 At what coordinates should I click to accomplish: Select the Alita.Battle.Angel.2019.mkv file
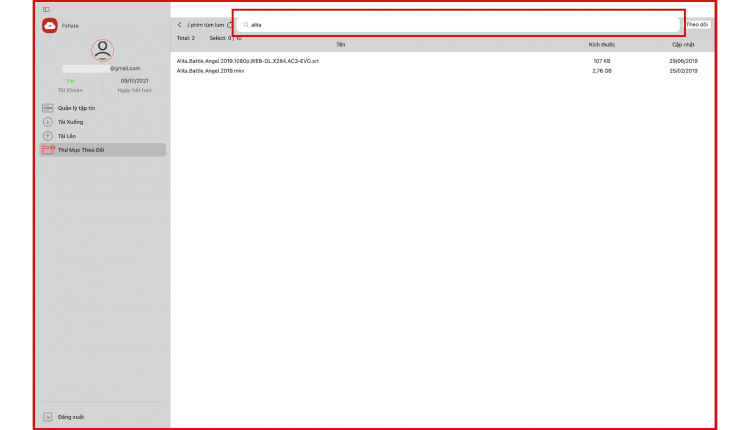pos(210,71)
